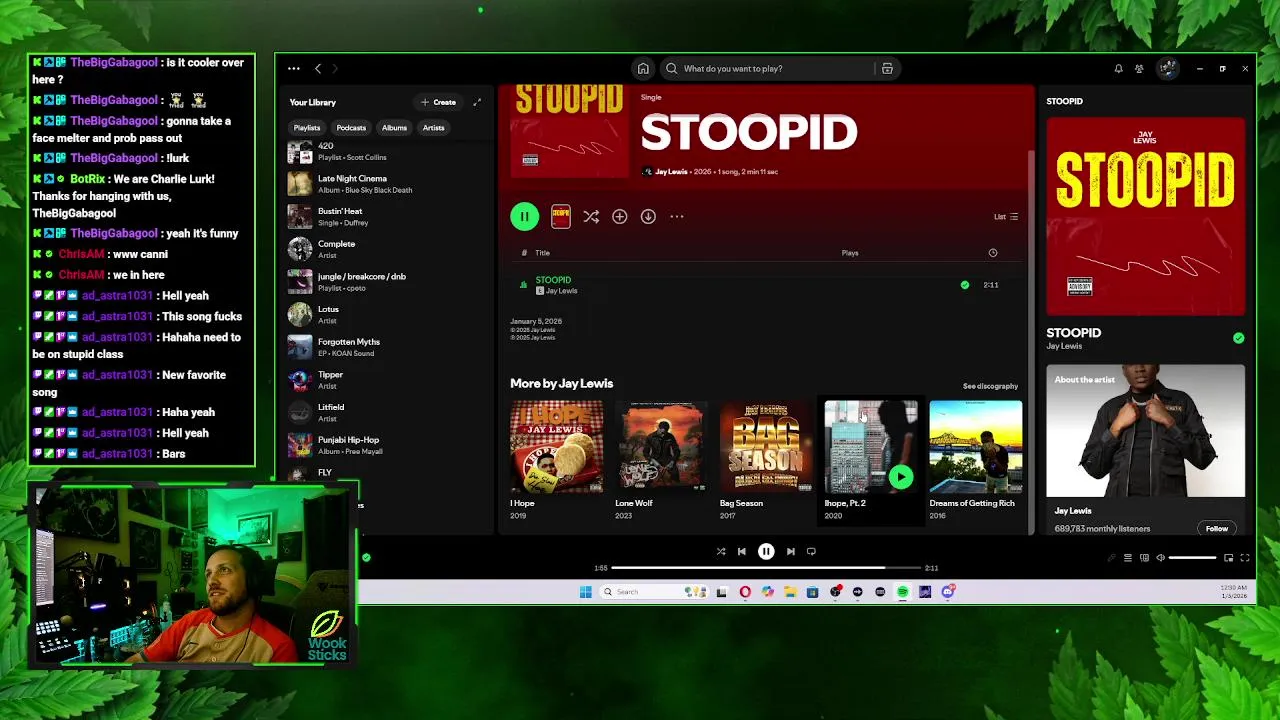Open See discography link
Image resolution: width=1280 pixels, height=720 pixels.
(990, 386)
